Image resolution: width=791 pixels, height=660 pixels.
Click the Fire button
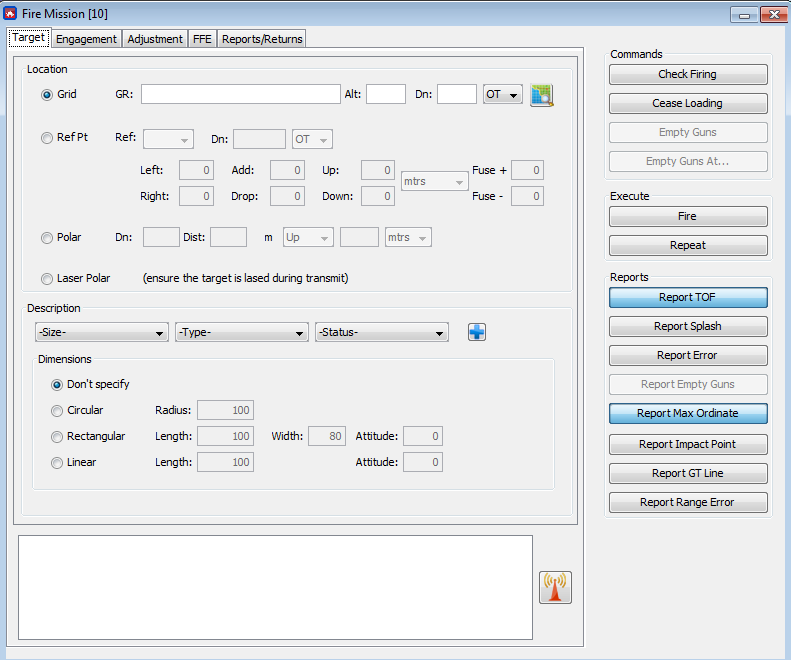click(x=688, y=216)
